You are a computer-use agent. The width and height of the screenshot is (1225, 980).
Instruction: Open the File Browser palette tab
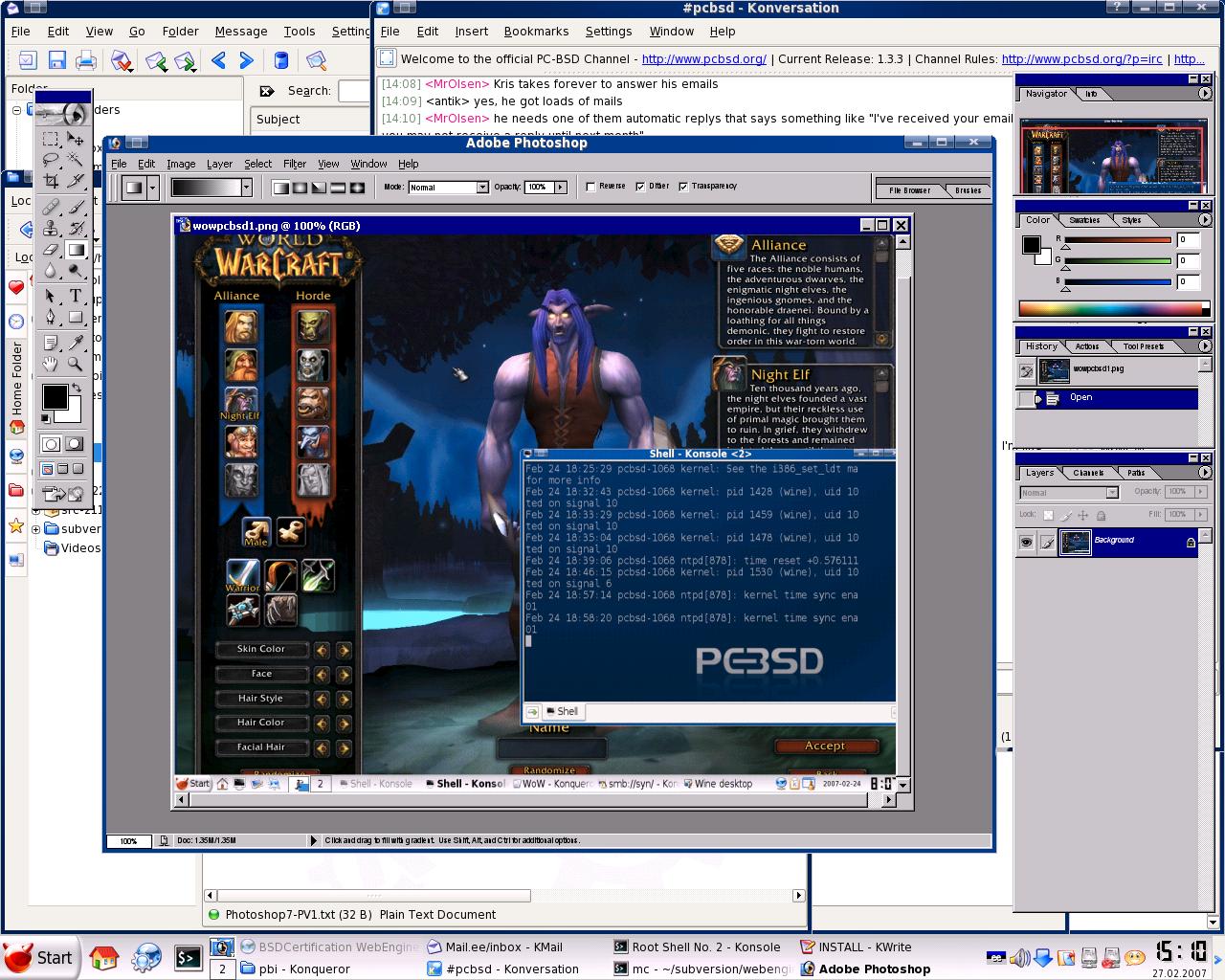pyautogui.click(x=909, y=190)
